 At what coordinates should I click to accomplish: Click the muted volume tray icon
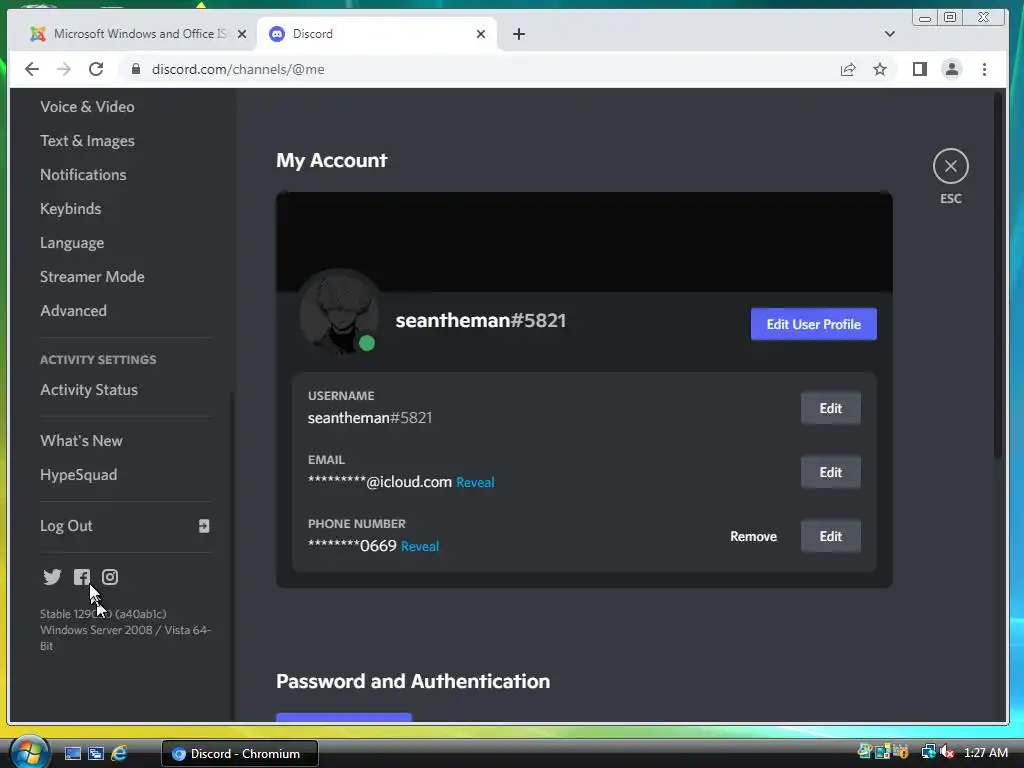click(947, 752)
